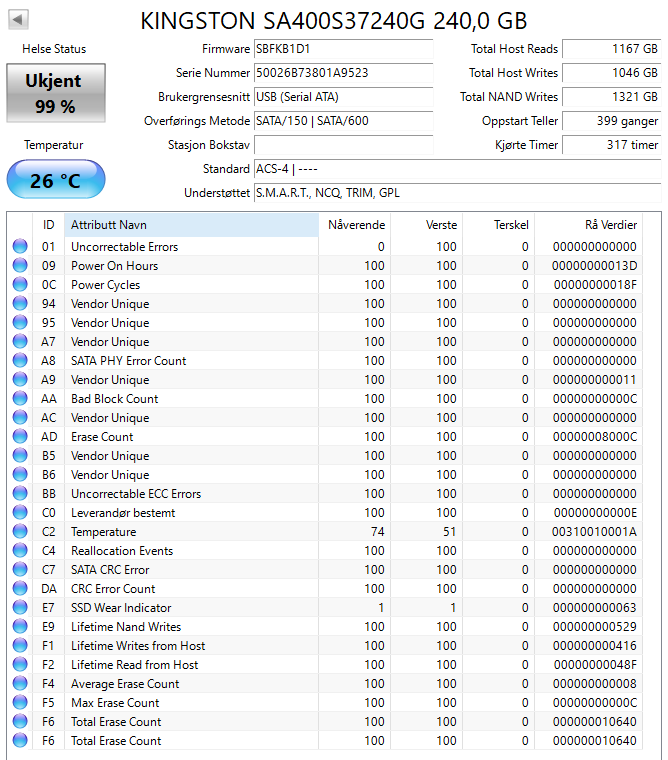Click the status dot for Temperature
The image size is (668, 760).
pos(20,531)
